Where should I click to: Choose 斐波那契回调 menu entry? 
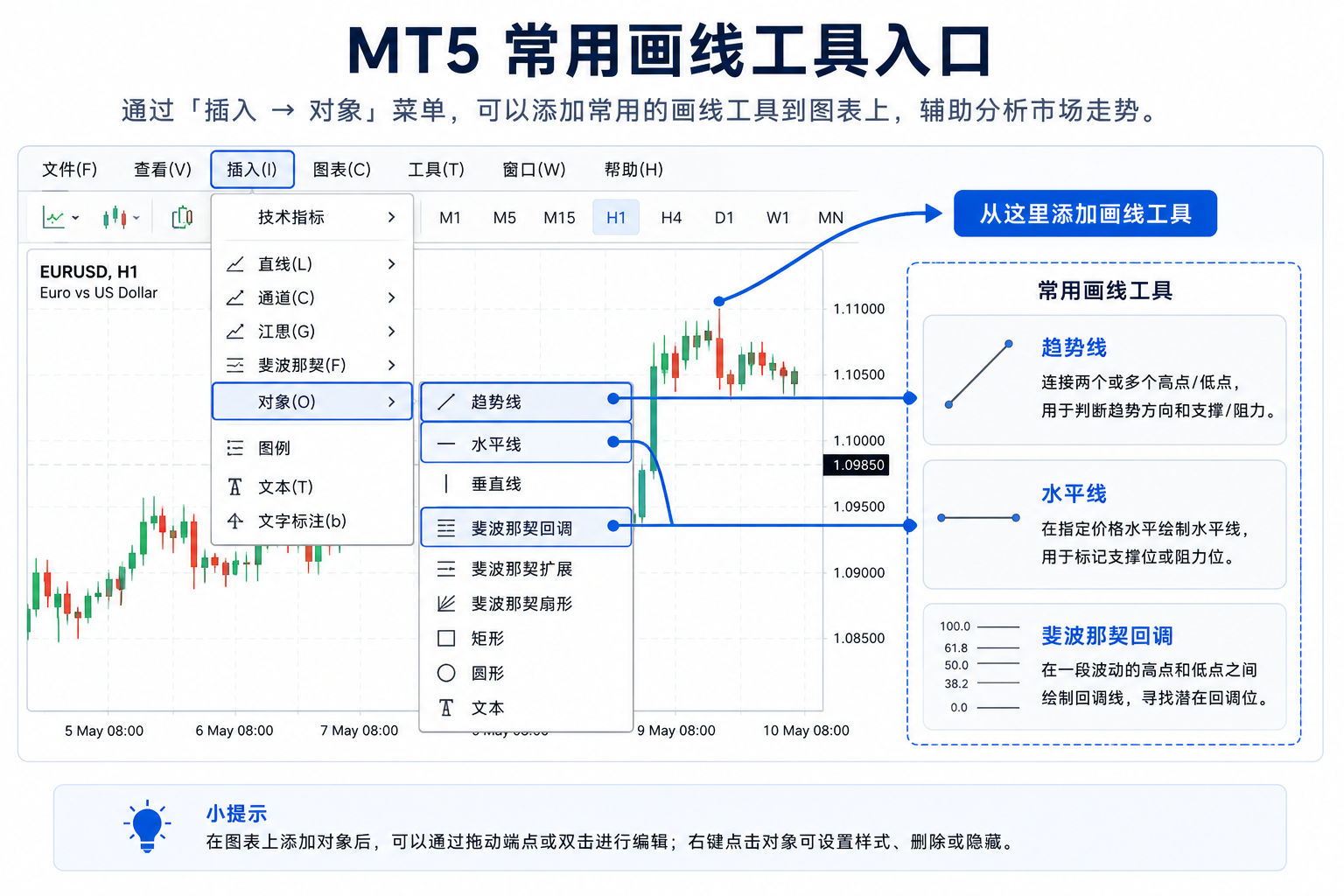point(526,528)
